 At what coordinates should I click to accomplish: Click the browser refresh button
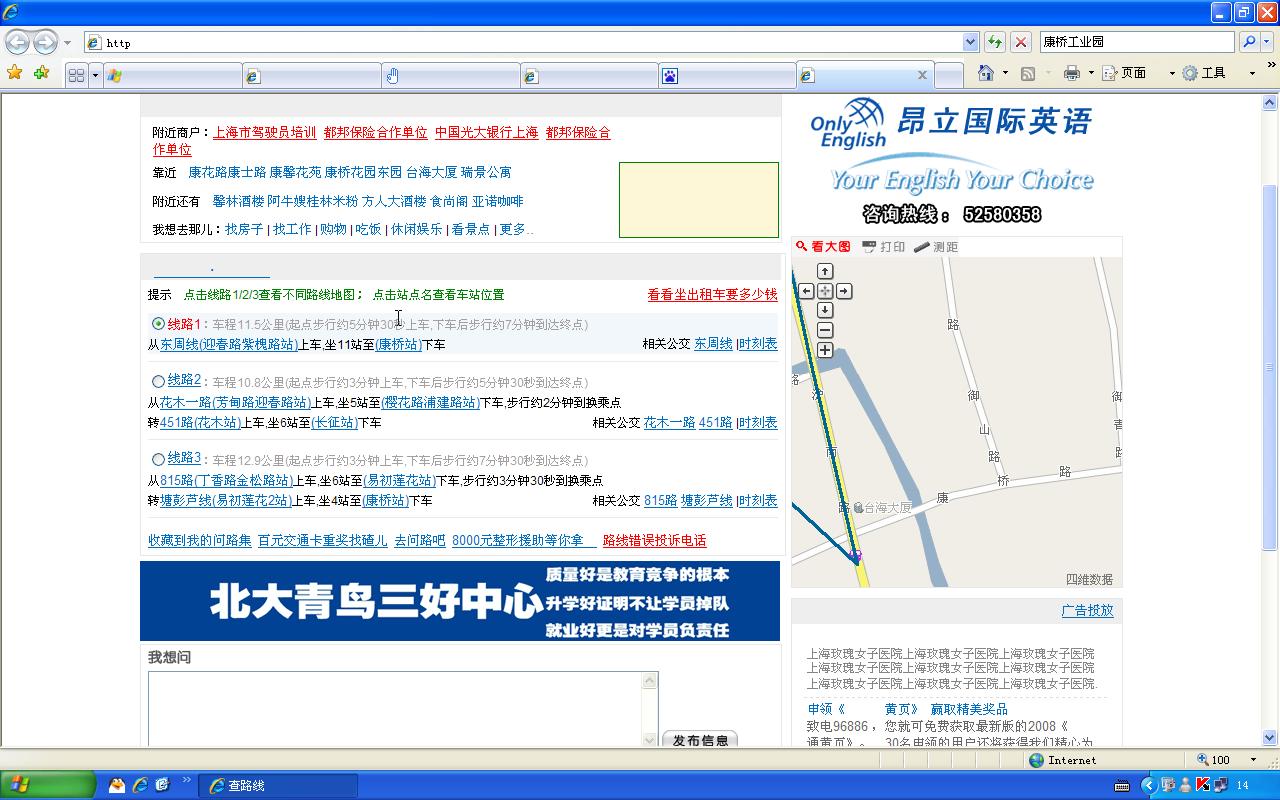pyautogui.click(x=994, y=42)
